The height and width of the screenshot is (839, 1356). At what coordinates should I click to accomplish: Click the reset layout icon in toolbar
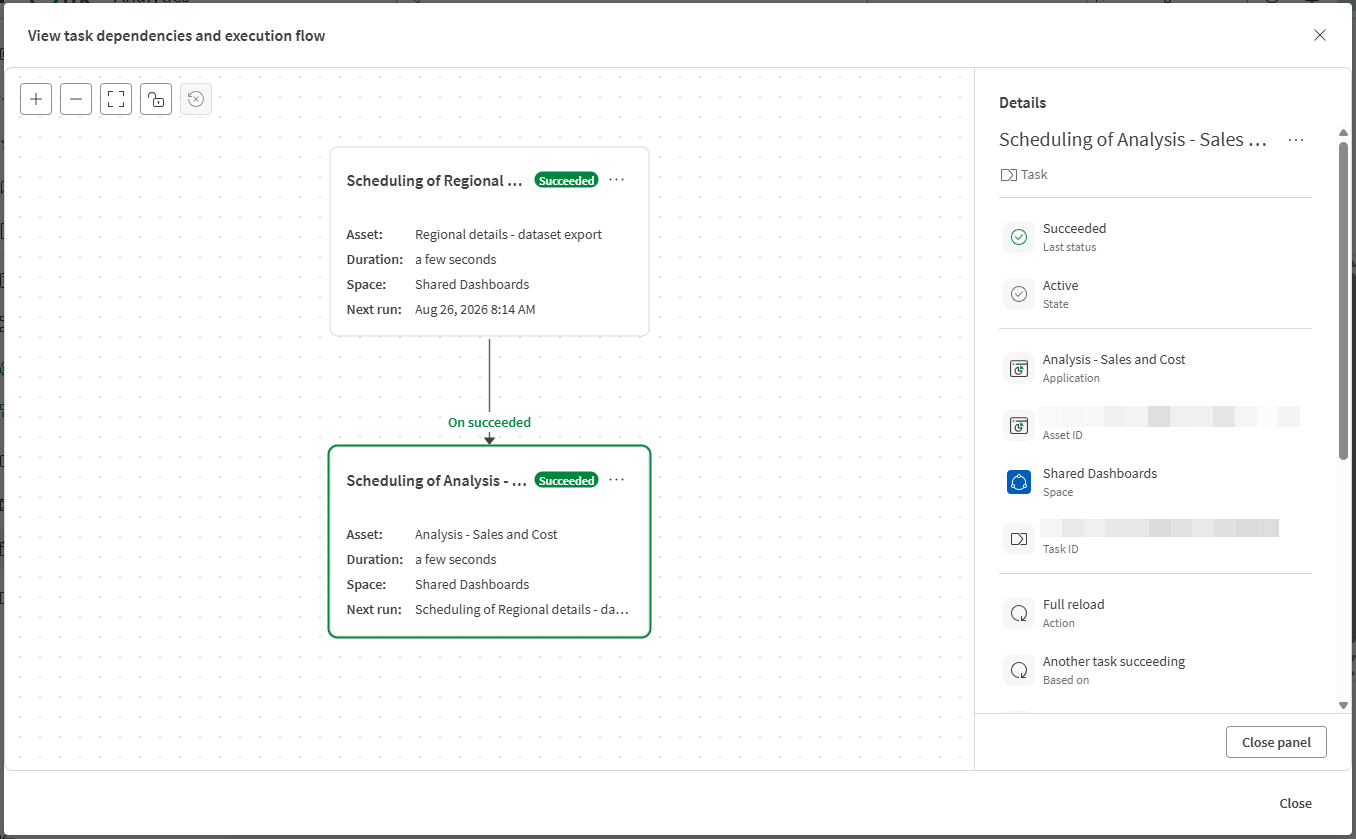[196, 99]
